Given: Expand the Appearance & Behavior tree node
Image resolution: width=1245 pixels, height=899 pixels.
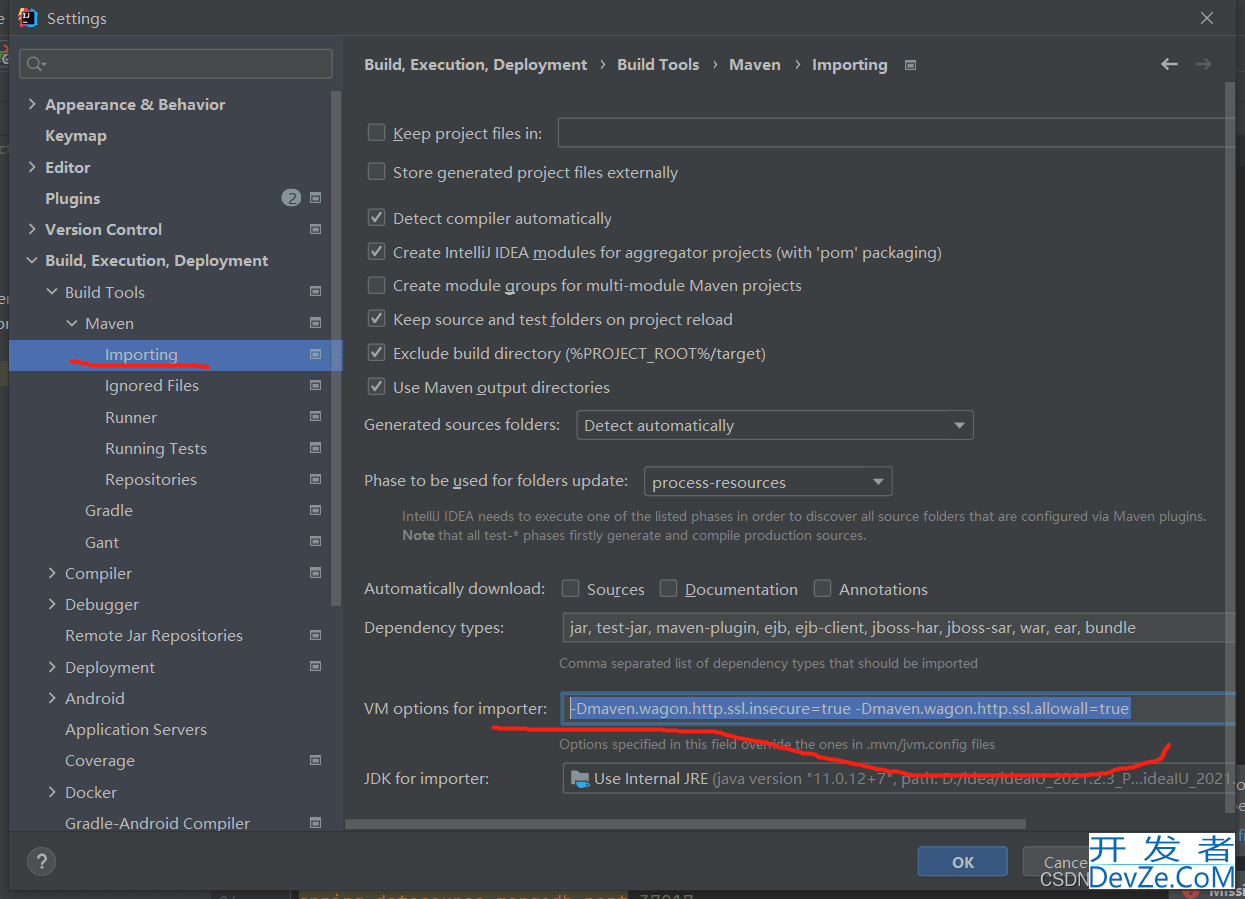Looking at the screenshot, I should (x=32, y=104).
